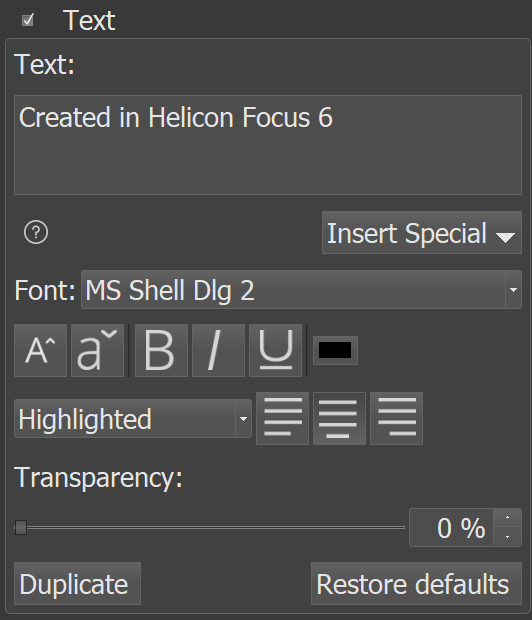Toggle bold text formatting
The width and height of the screenshot is (532, 620).
[x=161, y=350]
